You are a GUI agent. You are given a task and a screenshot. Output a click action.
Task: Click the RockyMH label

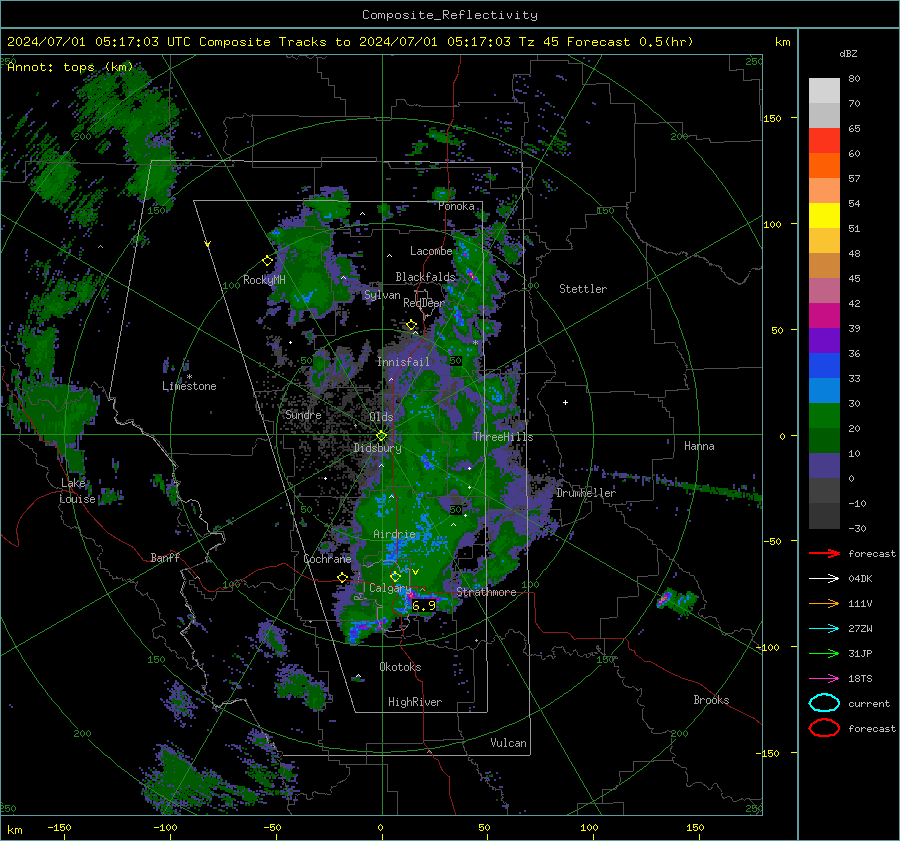coord(264,280)
